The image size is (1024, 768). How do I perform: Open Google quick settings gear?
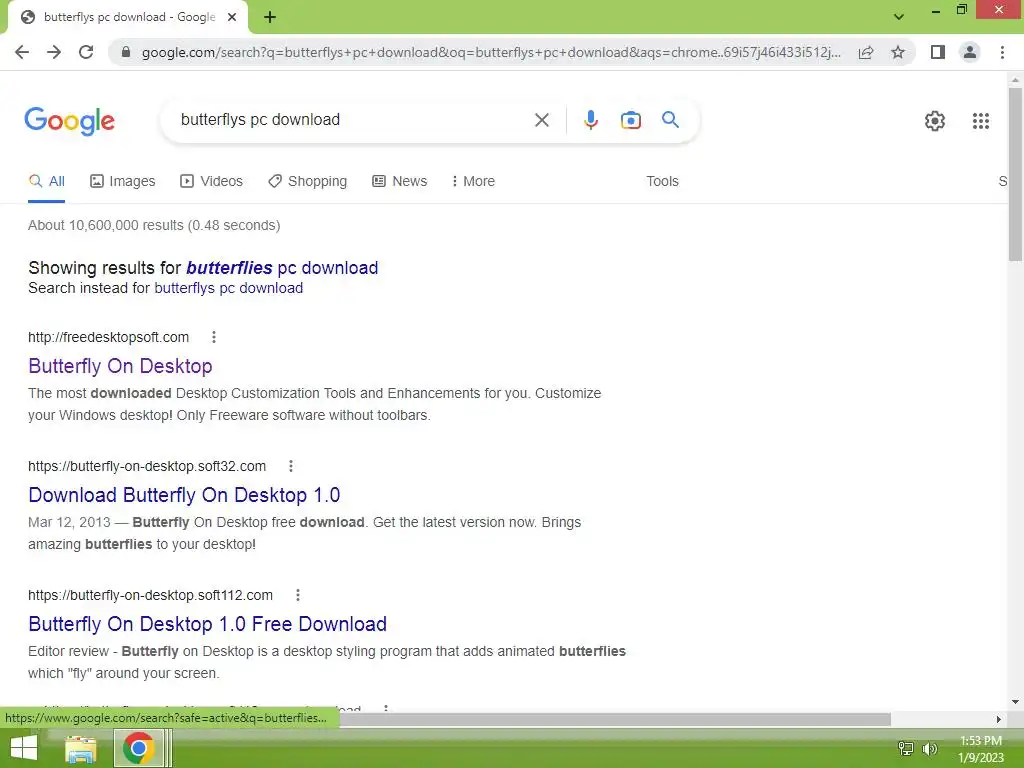point(935,121)
